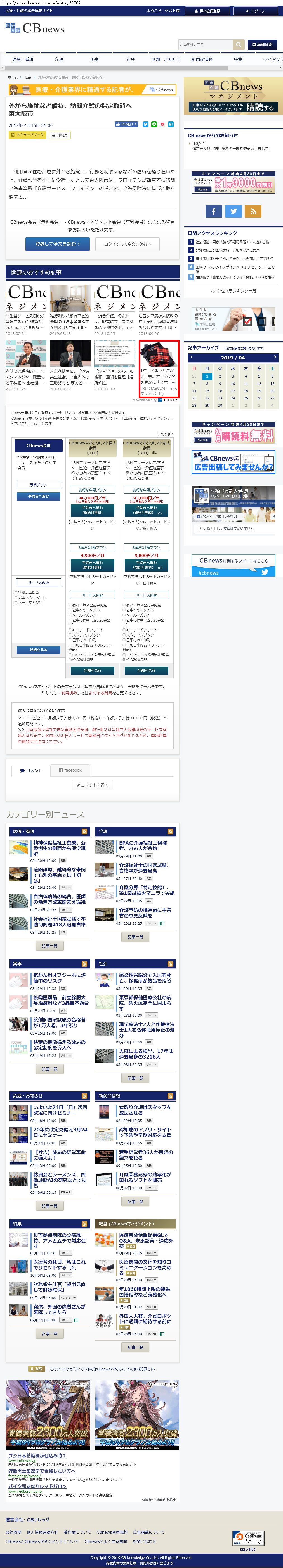Screen dimensions: 283x1568
Task: Focus the 記事を検索する search field
Action: coord(206,44)
